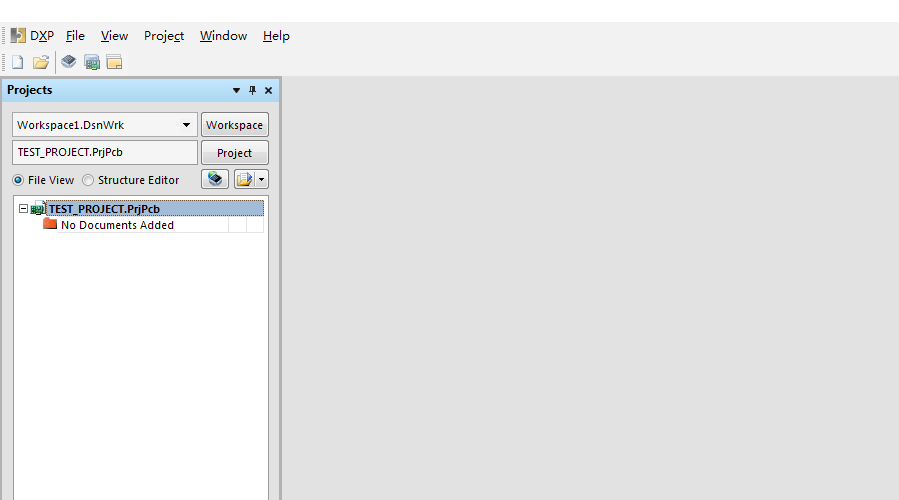Screen dimensions: 899x500
Task: Expand arrow beside view options button
Action: point(261,179)
